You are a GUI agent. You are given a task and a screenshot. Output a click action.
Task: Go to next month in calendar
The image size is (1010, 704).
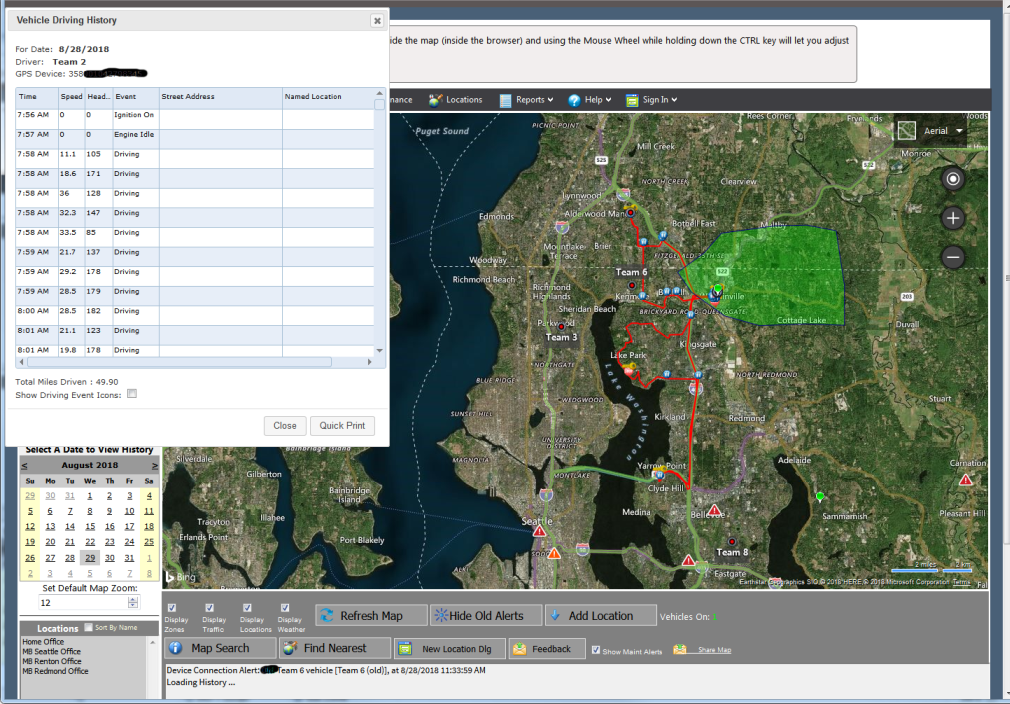coord(155,466)
